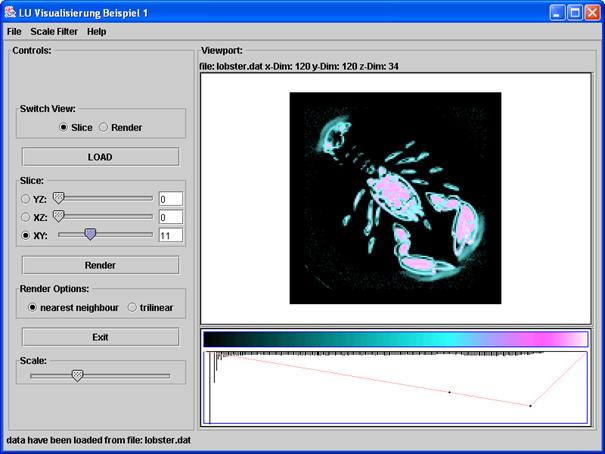Click the YZ slice number field
The height and width of the screenshot is (454, 605).
coord(169,199)
